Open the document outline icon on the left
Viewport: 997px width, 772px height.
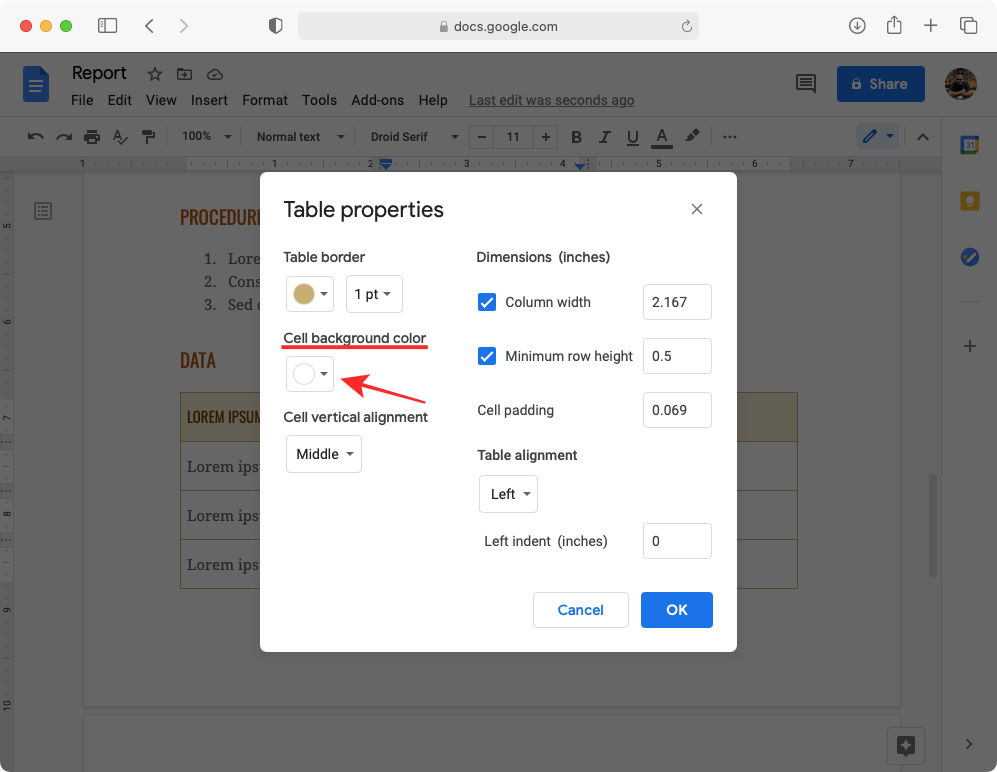coord(42,211)
